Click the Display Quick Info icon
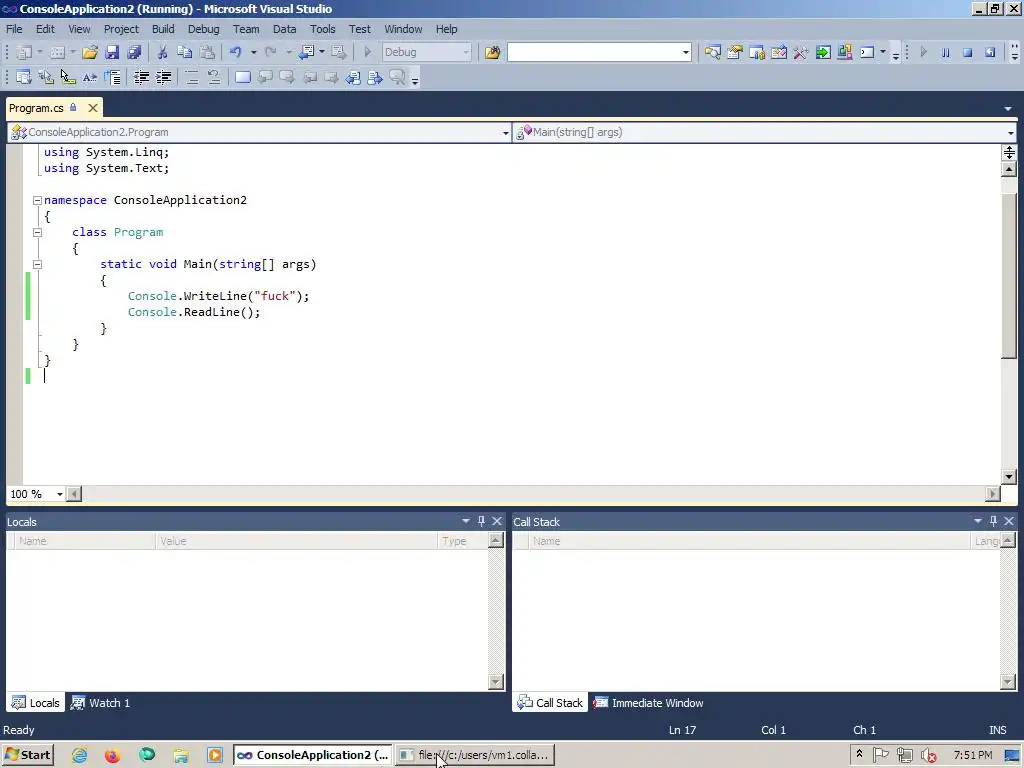The width and height of the screenshot is (1024, 768). tap(67, 77)
